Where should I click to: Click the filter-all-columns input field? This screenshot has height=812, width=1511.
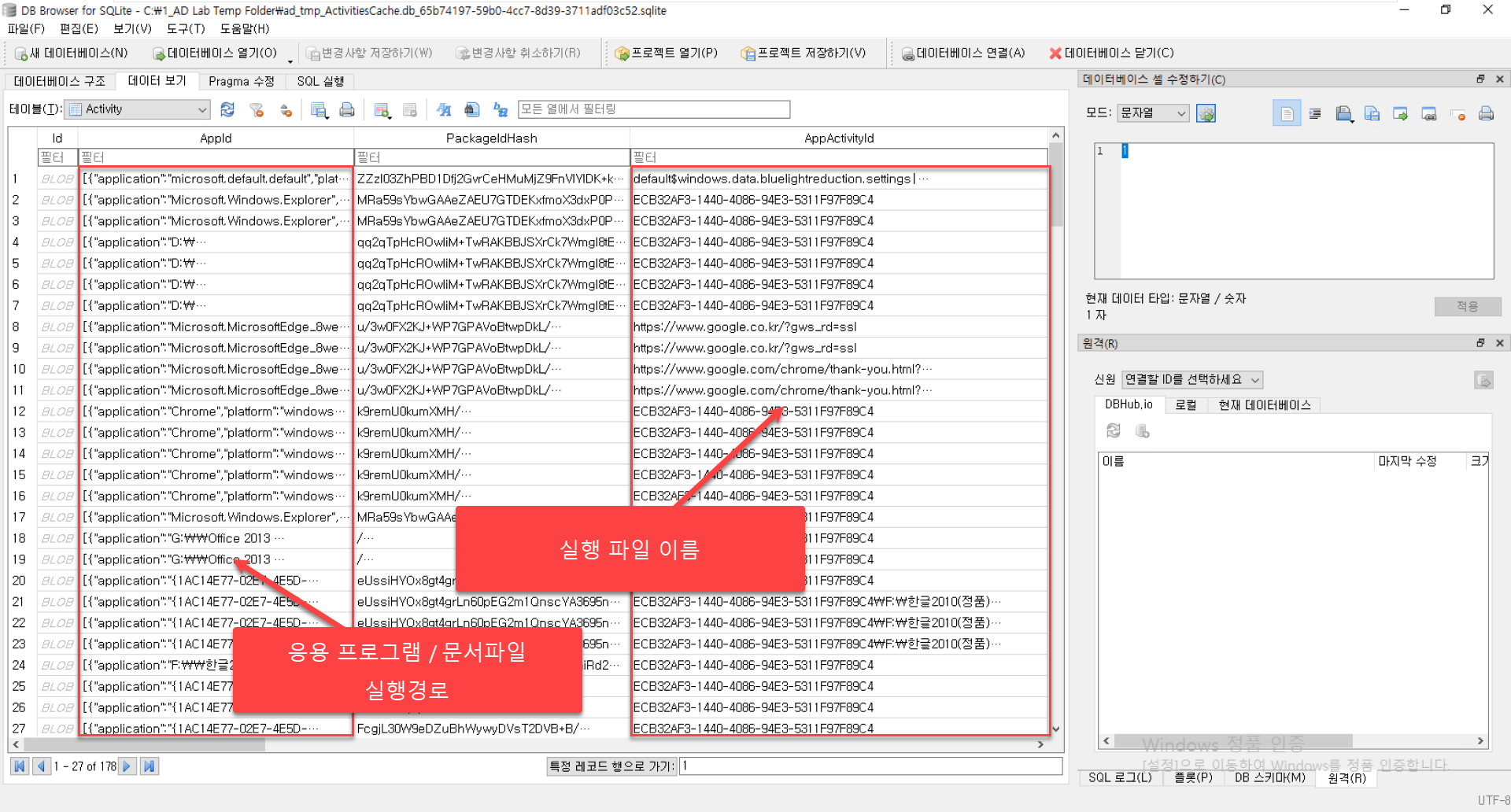(x=653, y=109)
